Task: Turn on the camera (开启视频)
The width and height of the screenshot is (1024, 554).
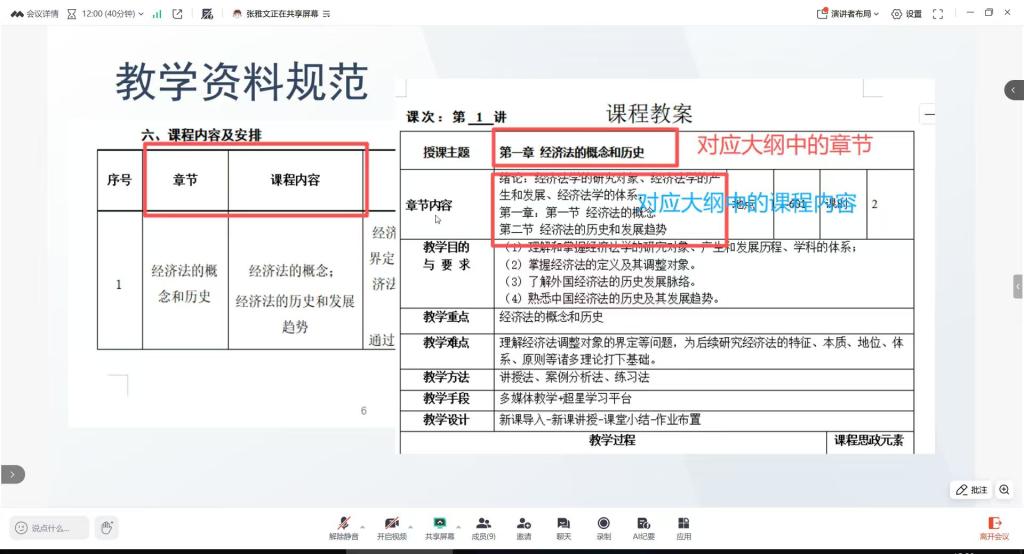Action: click(x=392, y=526)
